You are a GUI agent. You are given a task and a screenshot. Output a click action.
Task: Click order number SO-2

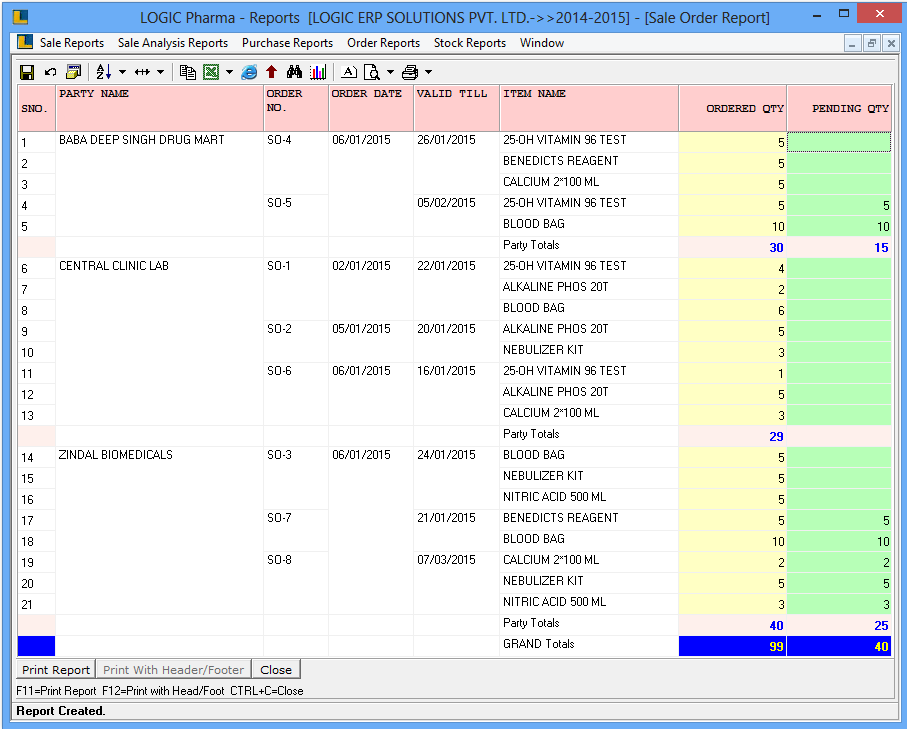[279, 329]
